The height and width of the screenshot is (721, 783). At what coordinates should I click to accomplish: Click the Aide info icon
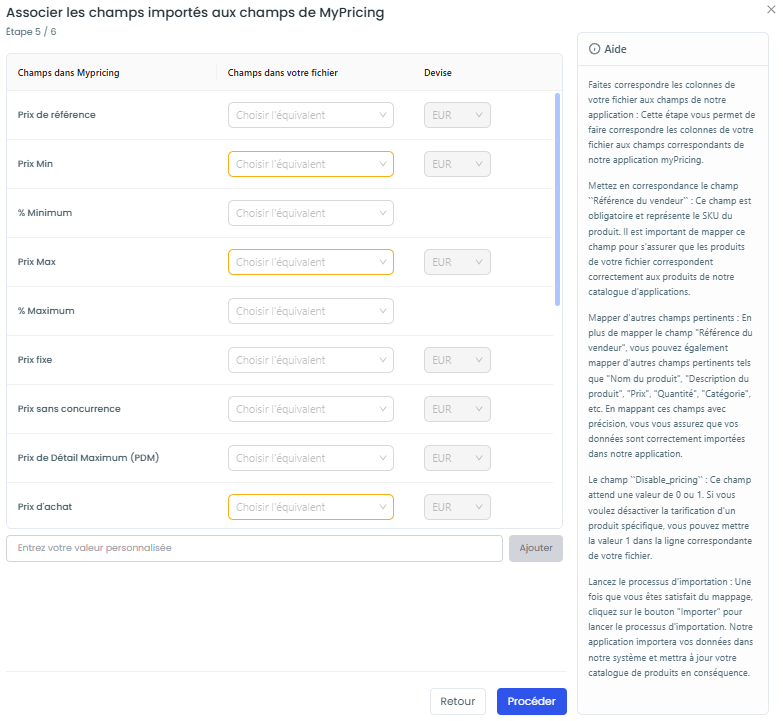(594, 49)
